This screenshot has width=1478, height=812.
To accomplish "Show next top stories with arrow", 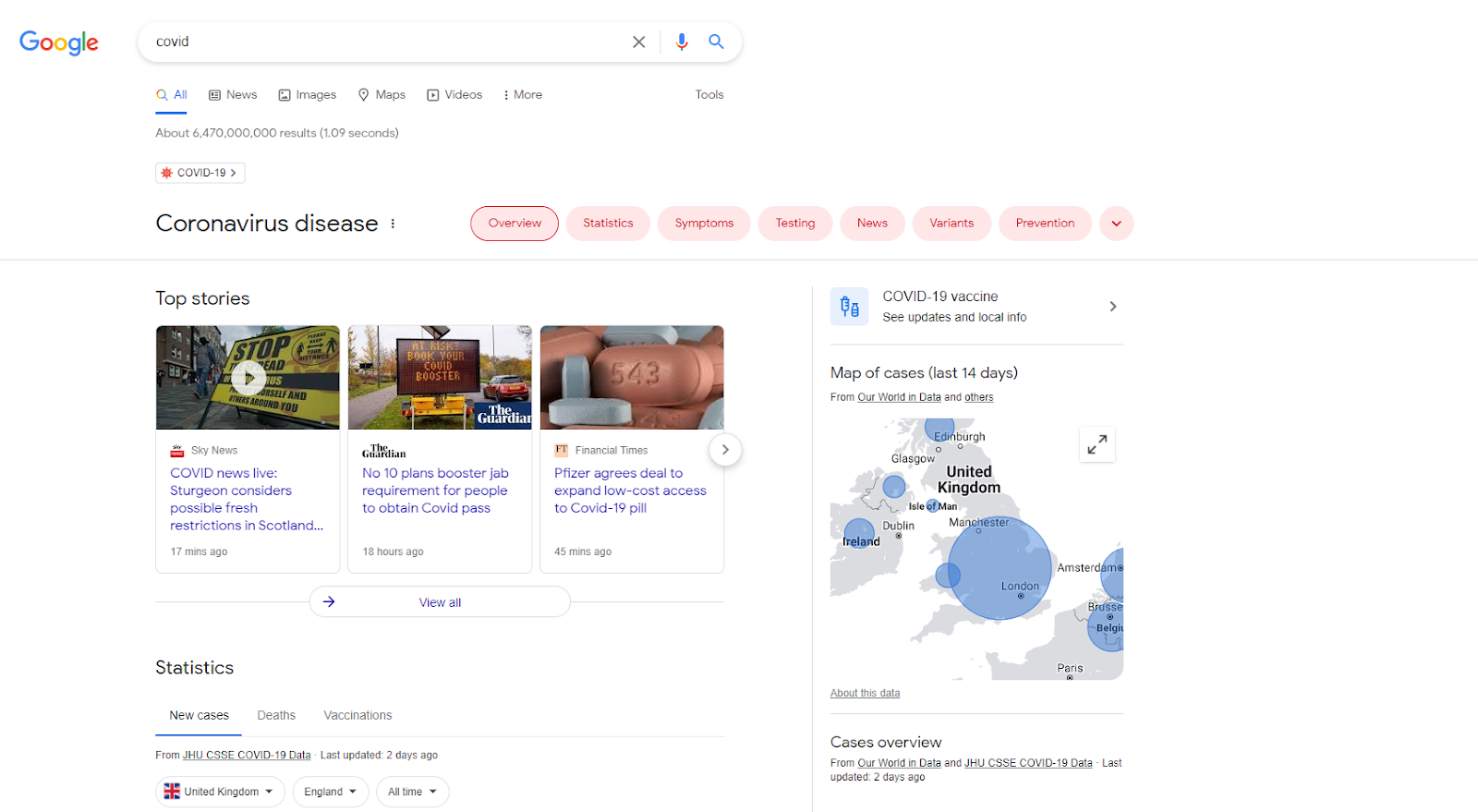I will 725,450.
